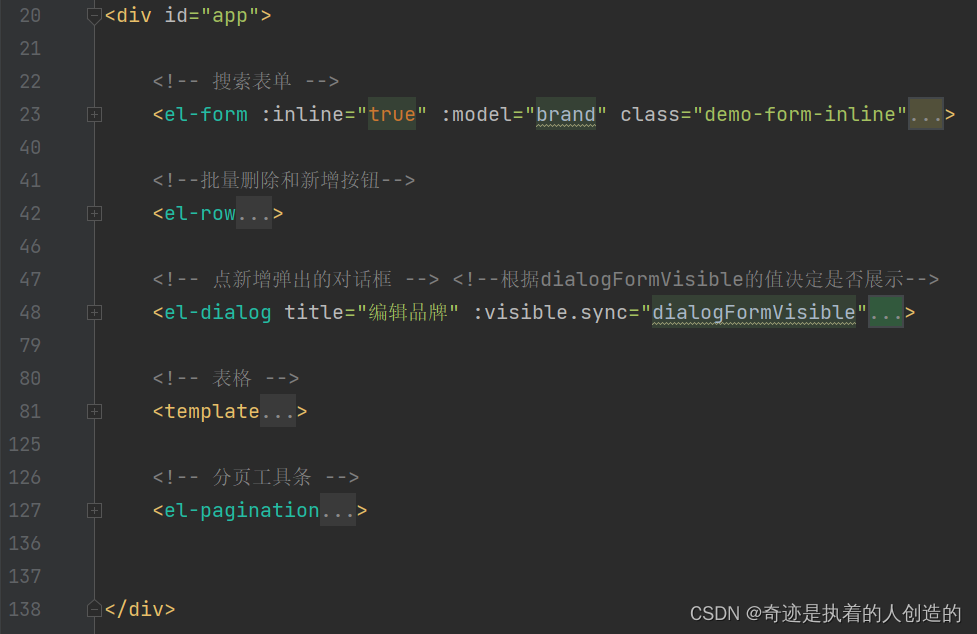977x634 pixels.
Task: Click the folded ellipsis after el-row
Action: pyautogui.click(x=253, y=214)
